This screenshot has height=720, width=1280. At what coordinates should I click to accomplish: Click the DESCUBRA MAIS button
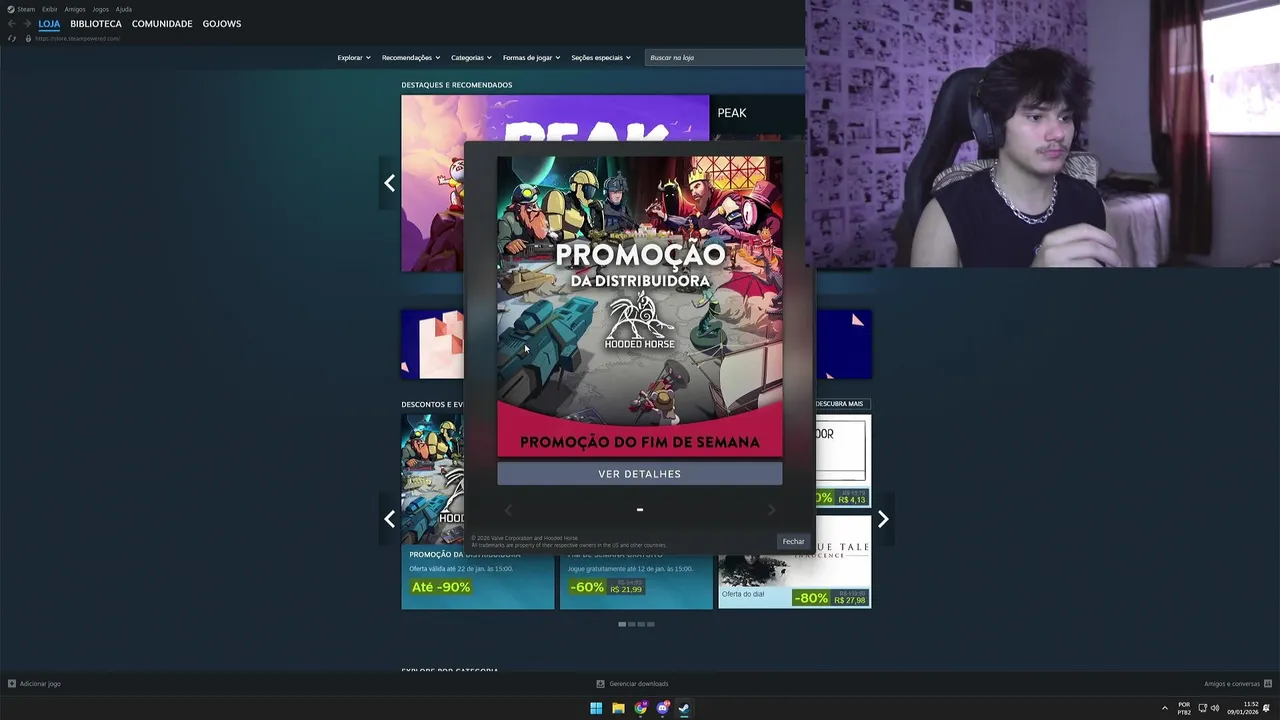click(839, 404)
